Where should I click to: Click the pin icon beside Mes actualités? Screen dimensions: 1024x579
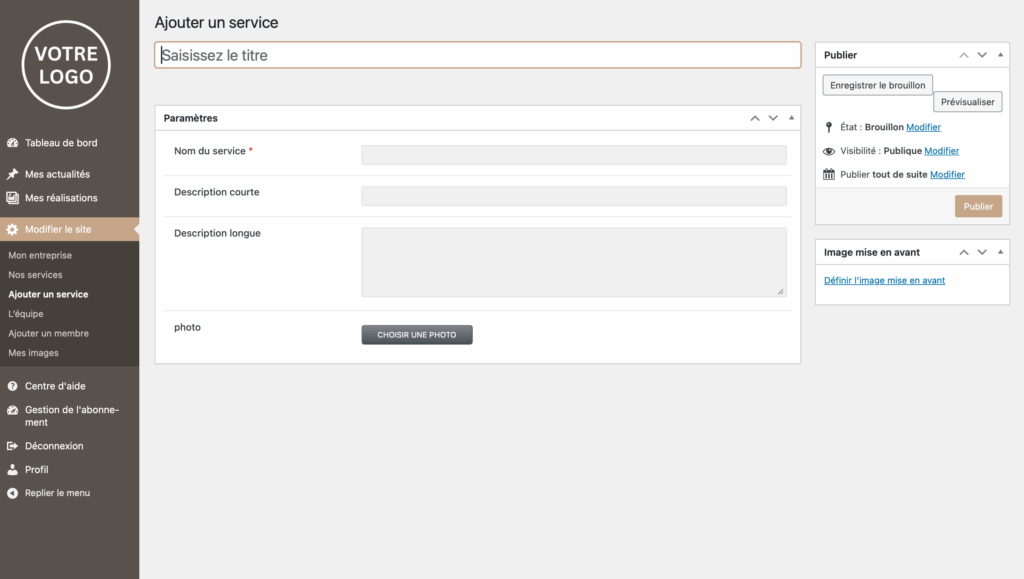click(13, 174)
